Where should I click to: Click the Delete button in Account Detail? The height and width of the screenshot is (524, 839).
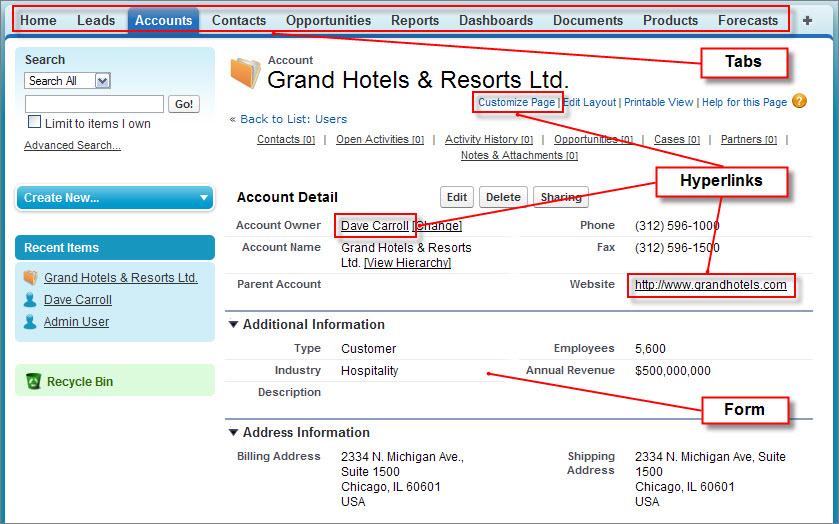pos(503,197)
